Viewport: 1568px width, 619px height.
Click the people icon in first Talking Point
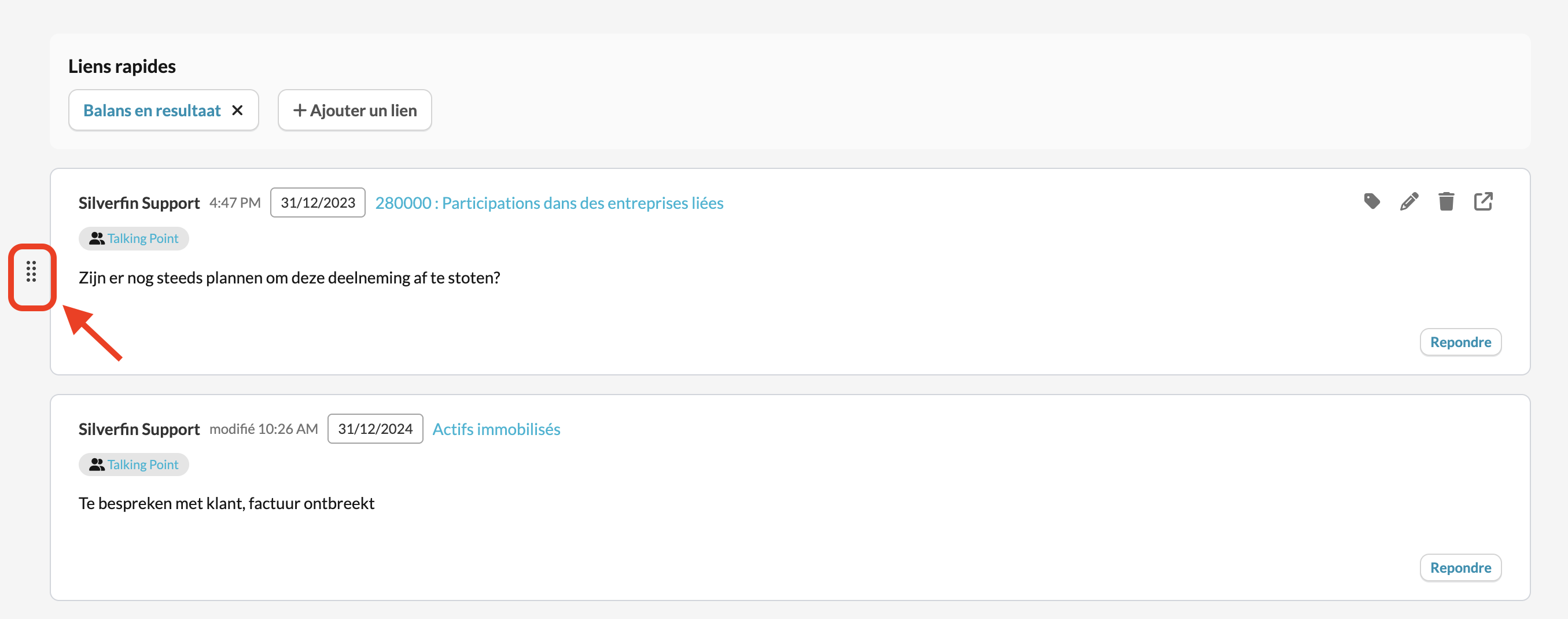click(96, 238)
